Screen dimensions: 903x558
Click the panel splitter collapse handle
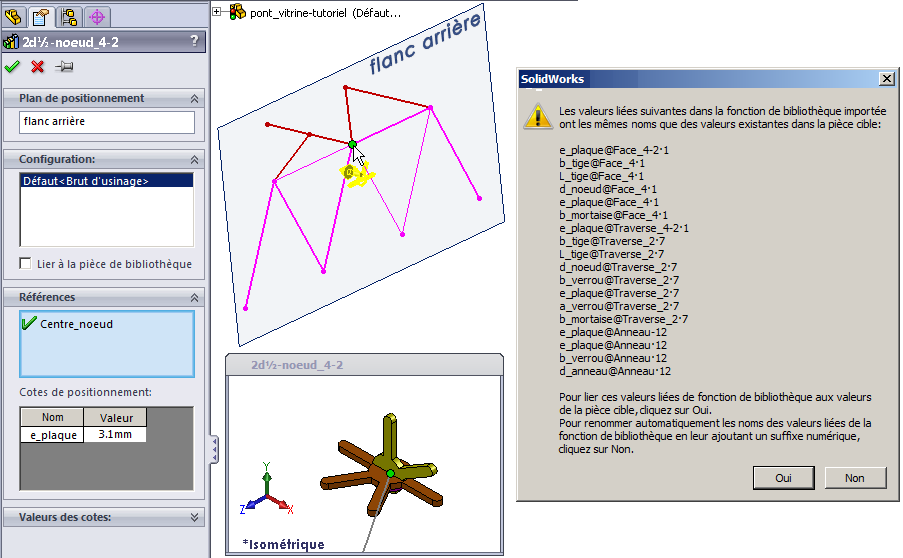(214, 450)
